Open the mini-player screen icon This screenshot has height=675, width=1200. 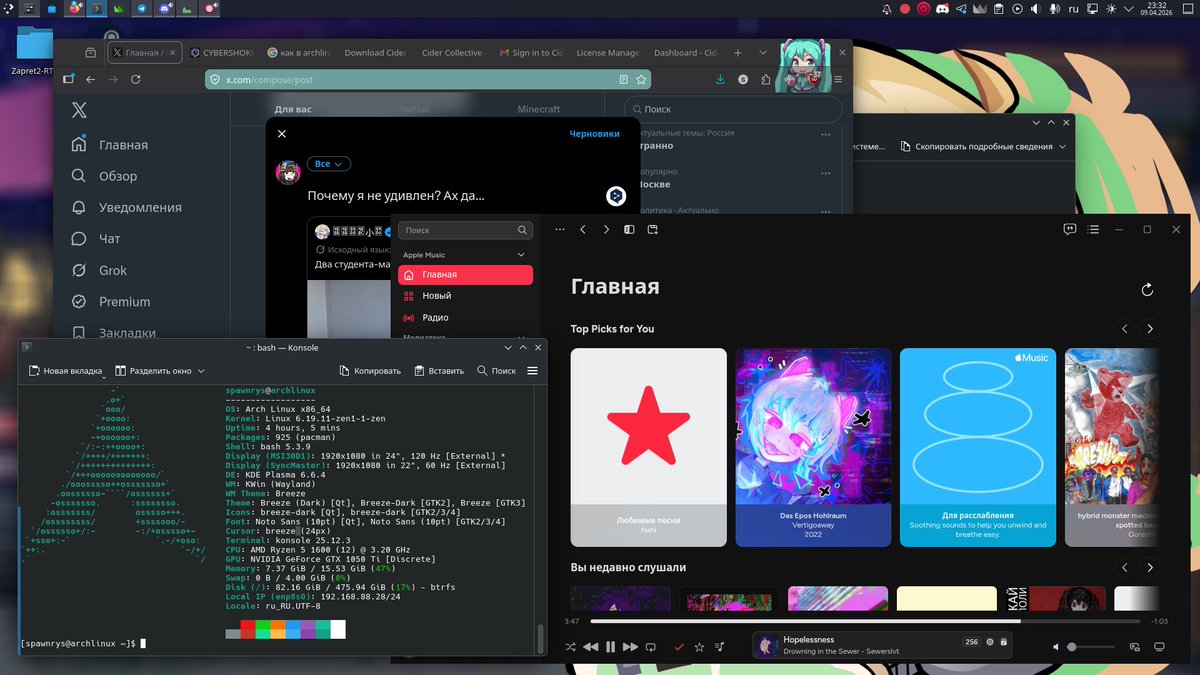coord(1160,647)
